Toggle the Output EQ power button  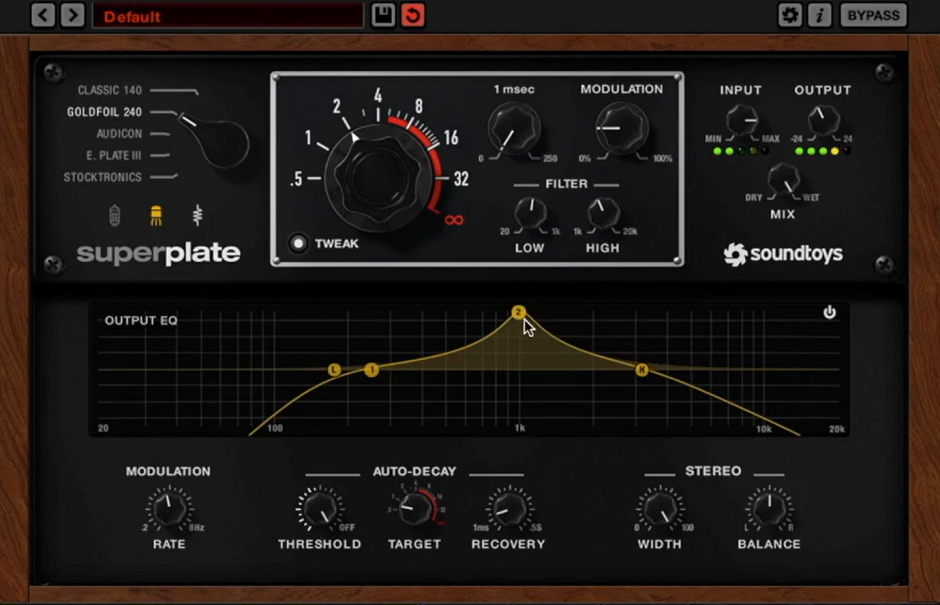[829, 312]
